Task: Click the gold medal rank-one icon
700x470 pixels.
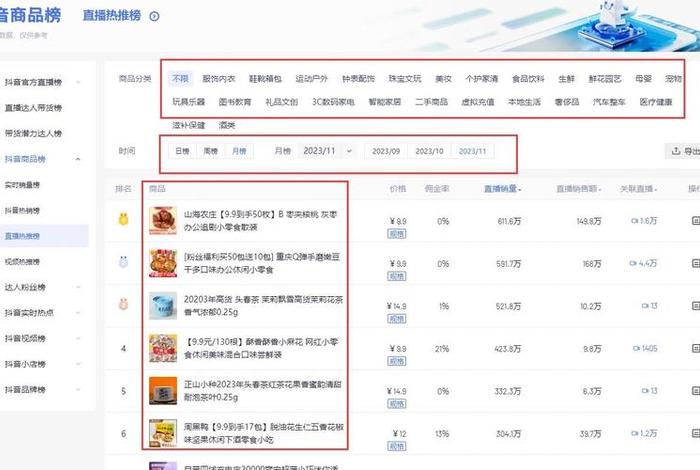Action: tap(123, 219)
